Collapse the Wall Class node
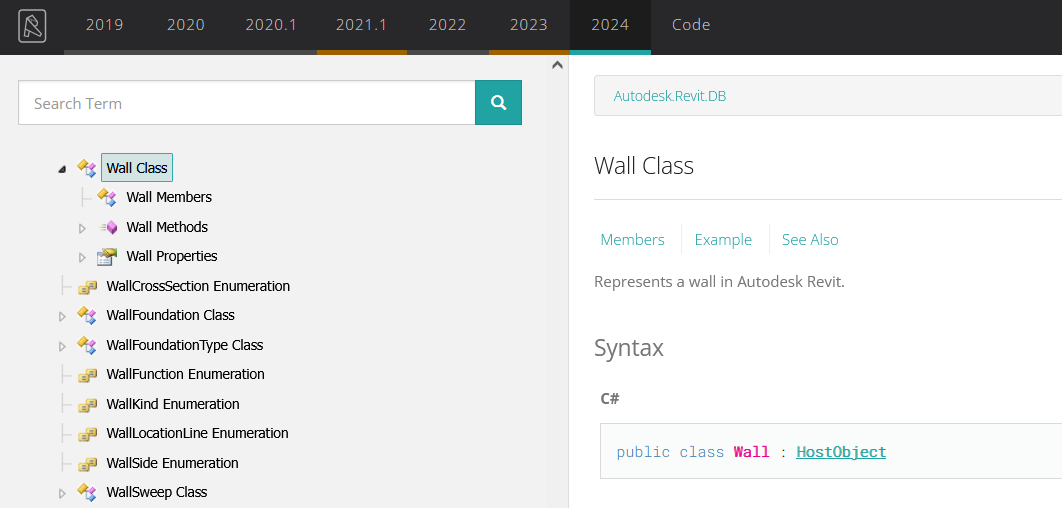Image resolution: width=1062 pixels, height=508 pixels. [62, 169]
